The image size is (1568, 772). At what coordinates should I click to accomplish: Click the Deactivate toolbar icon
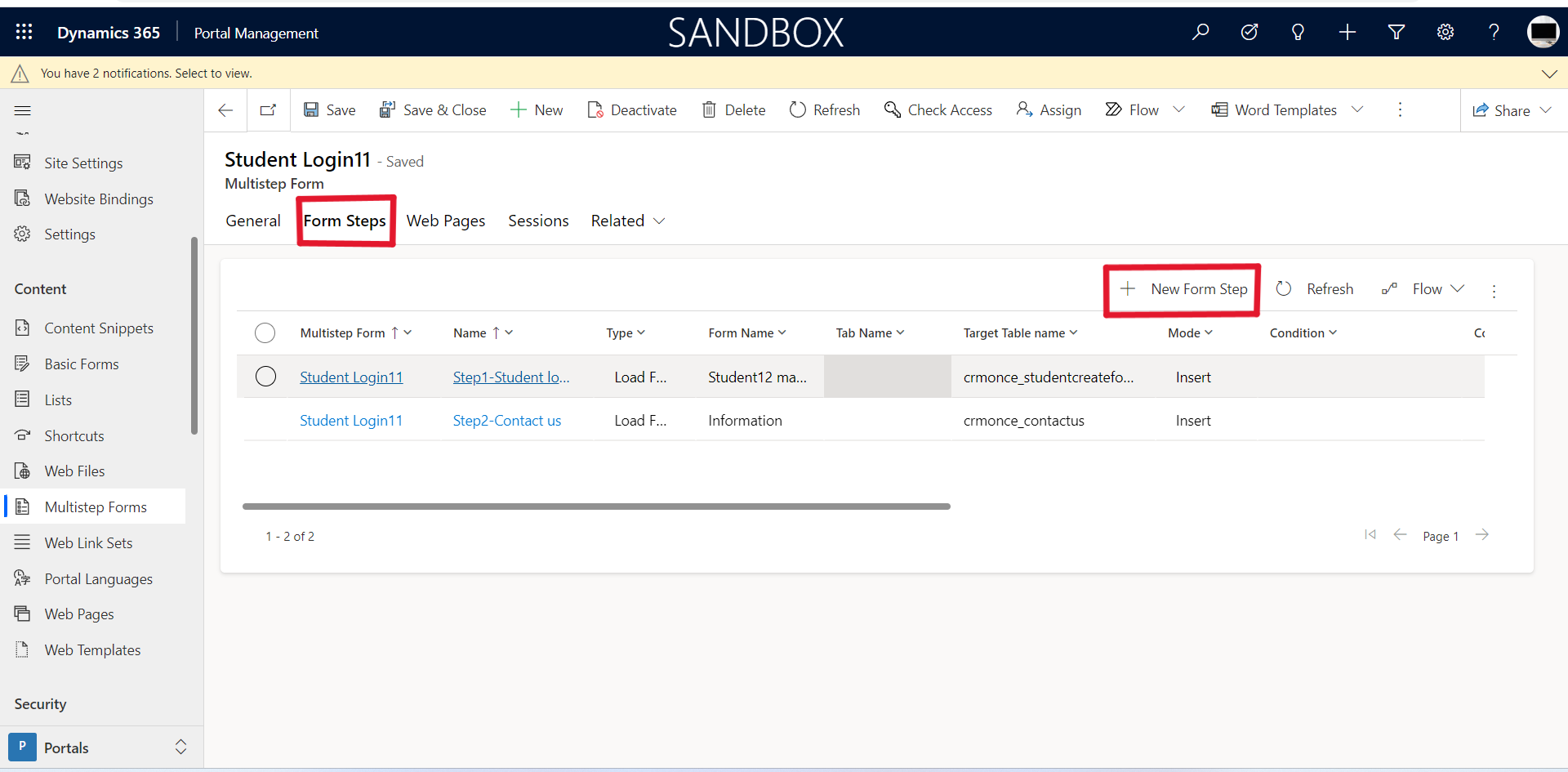pos(595,109)
